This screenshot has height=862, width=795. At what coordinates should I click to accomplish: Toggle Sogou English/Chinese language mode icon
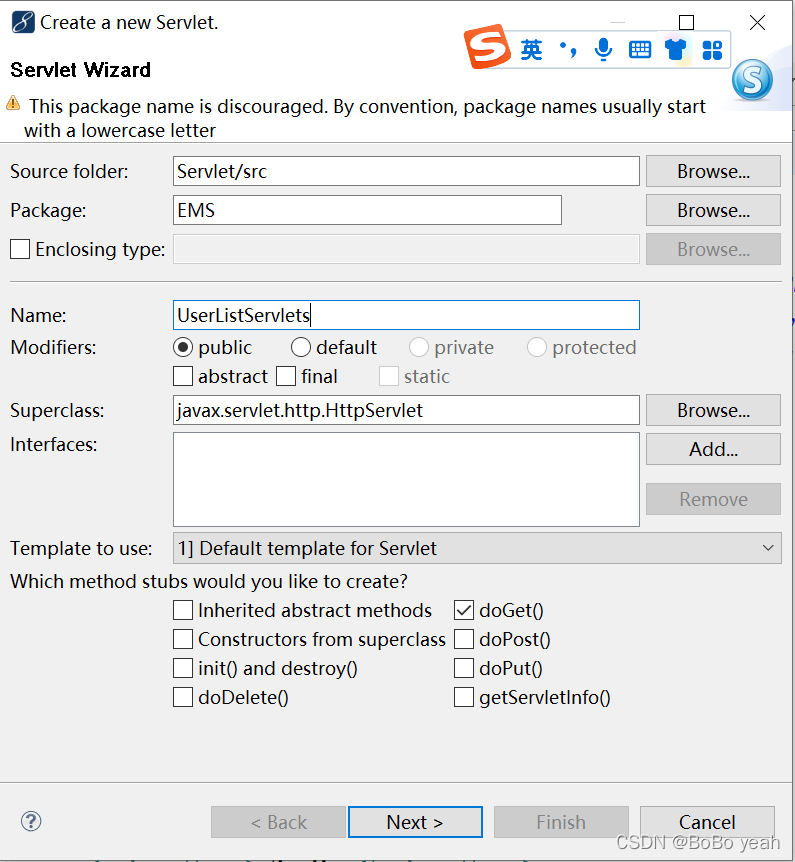tap(531, 49)
